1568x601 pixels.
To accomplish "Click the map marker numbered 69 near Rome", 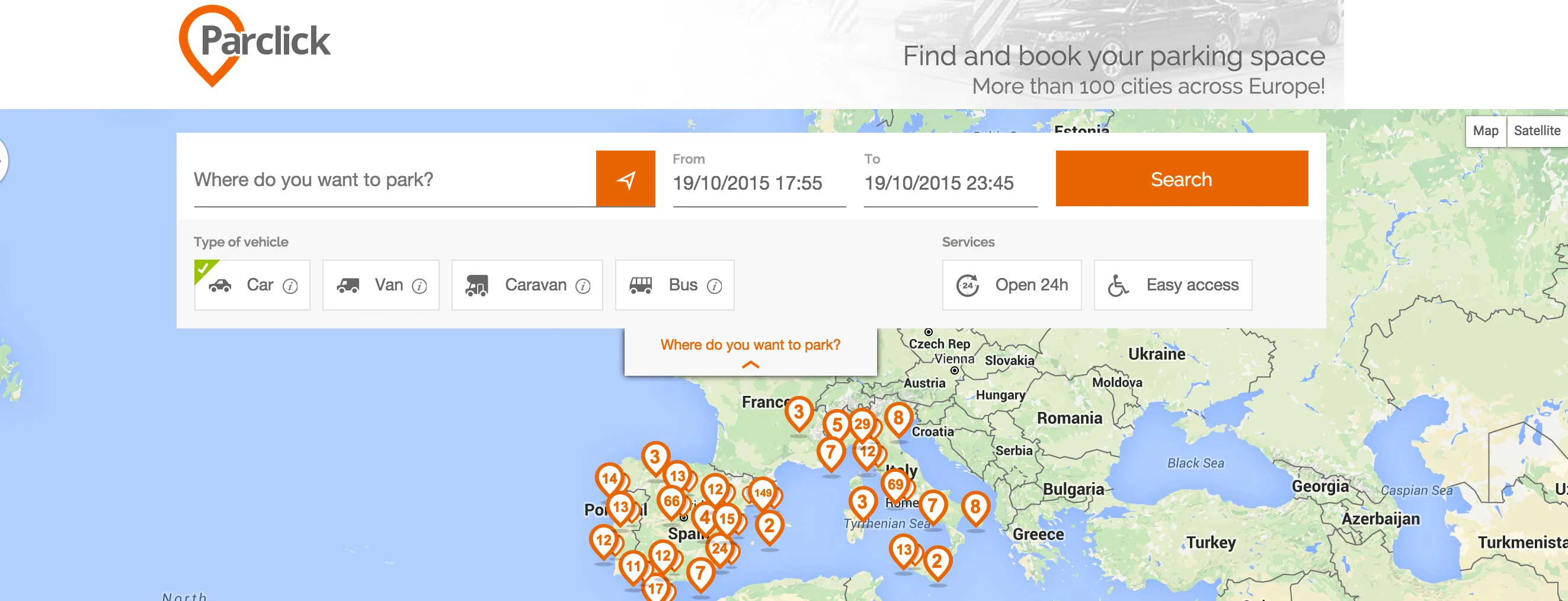I will 895,485.
